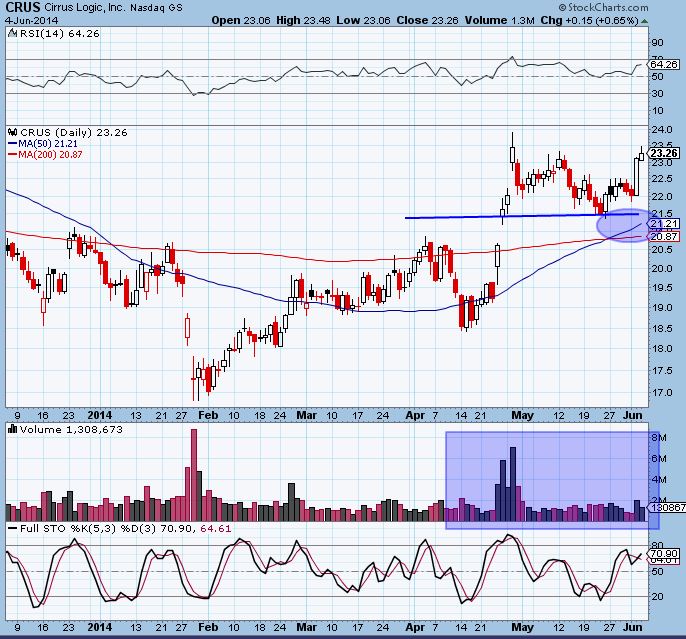Click the tall volume bar near May

[x=513, y=484]
